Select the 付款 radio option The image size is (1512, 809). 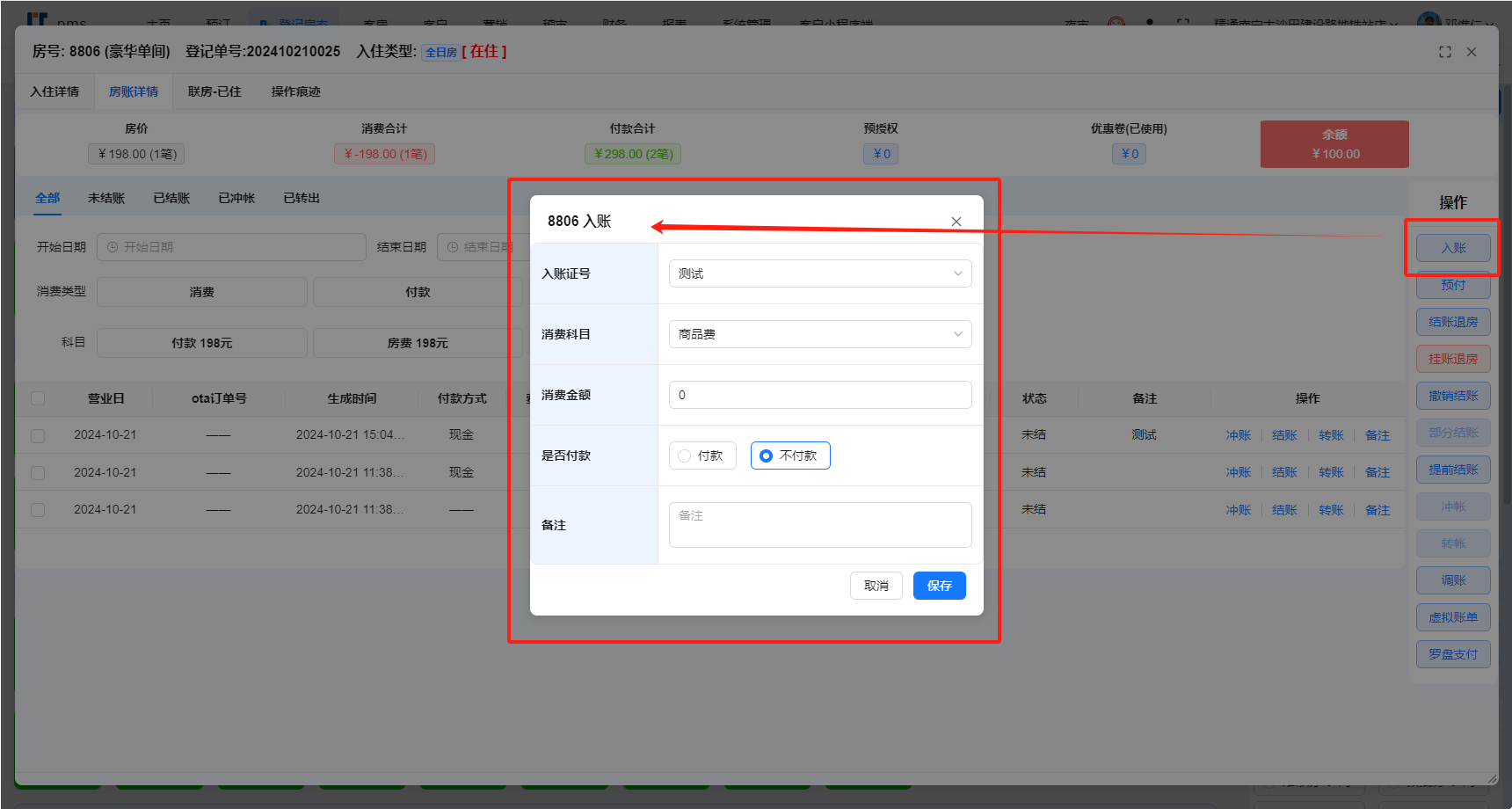coord(685,456)
